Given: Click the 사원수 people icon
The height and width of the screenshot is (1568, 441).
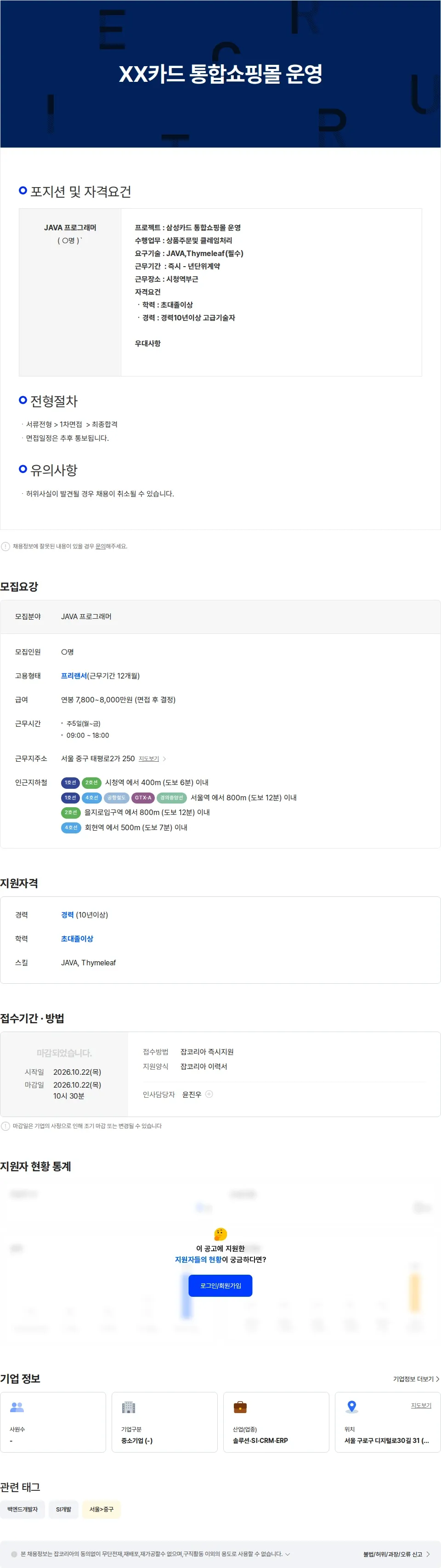Looking at the screenshot, I should click(x=17, y=1407).
